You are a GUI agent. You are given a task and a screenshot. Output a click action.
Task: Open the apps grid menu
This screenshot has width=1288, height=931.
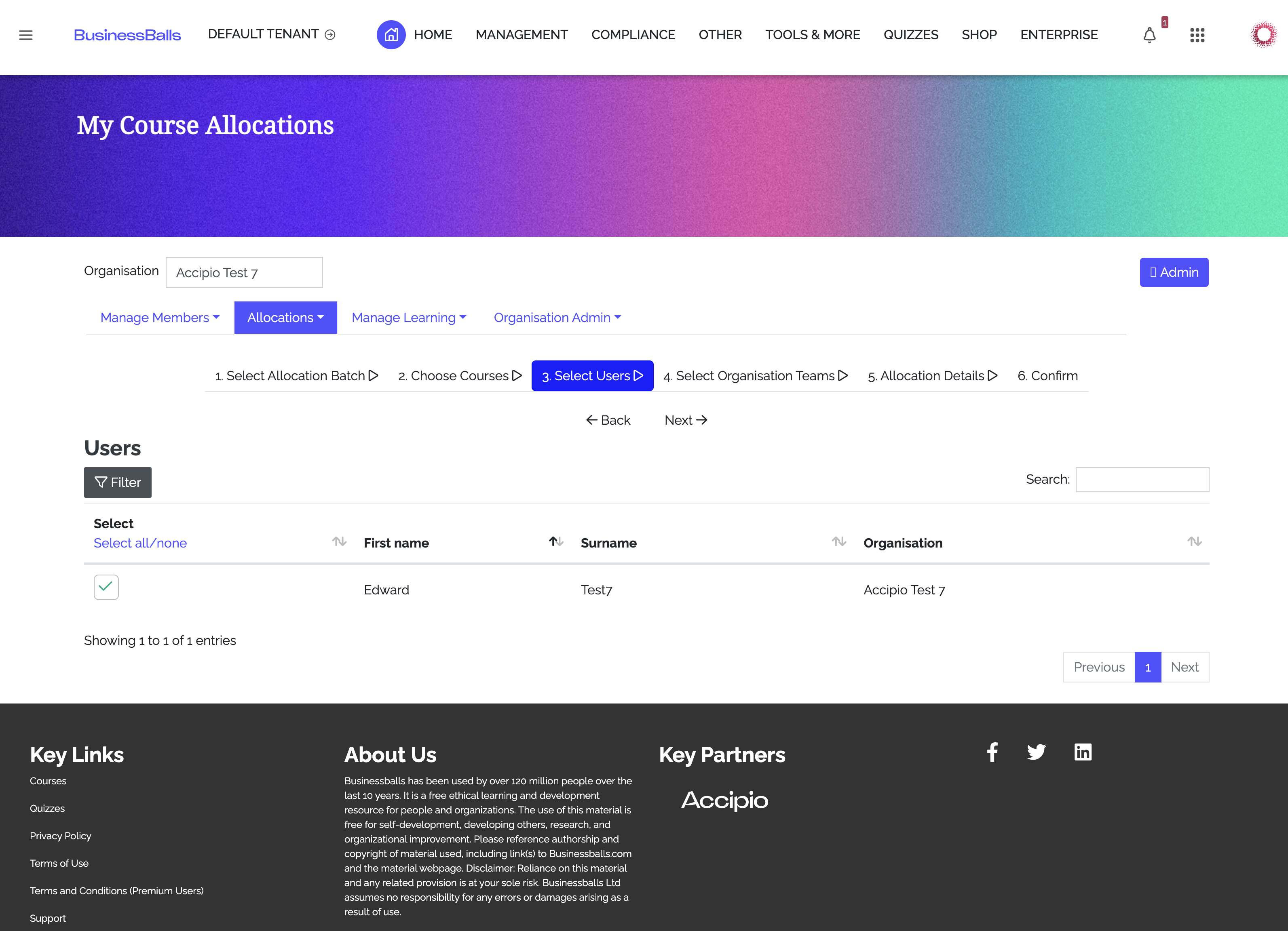point(1197,35)
